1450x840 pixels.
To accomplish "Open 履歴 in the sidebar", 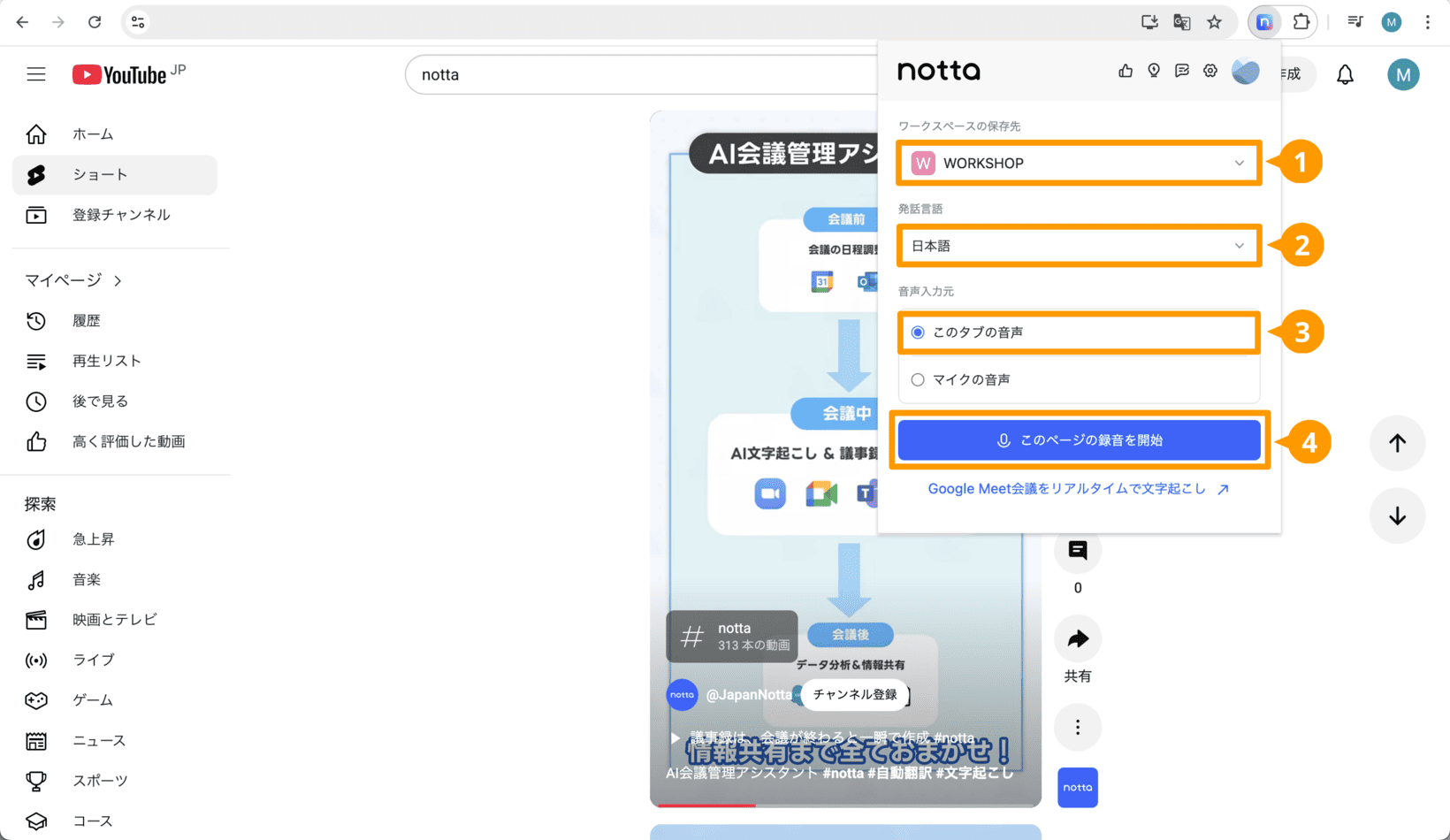I will 115,321.
